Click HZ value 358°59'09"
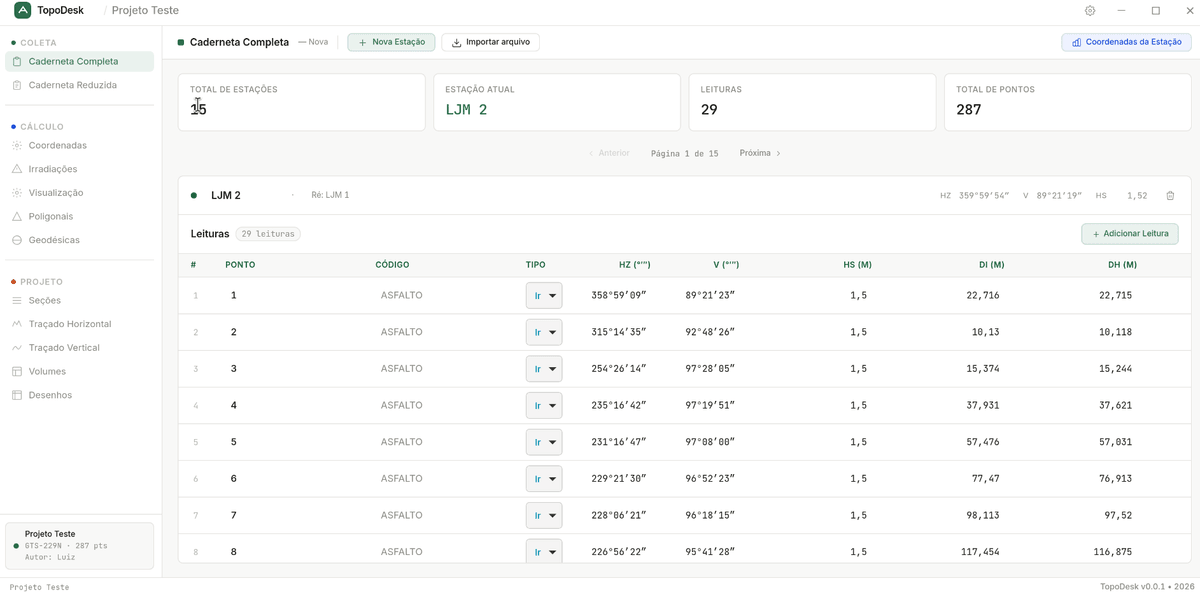The width and height of the screenshot is (1200, 593). tap(619, 295)
